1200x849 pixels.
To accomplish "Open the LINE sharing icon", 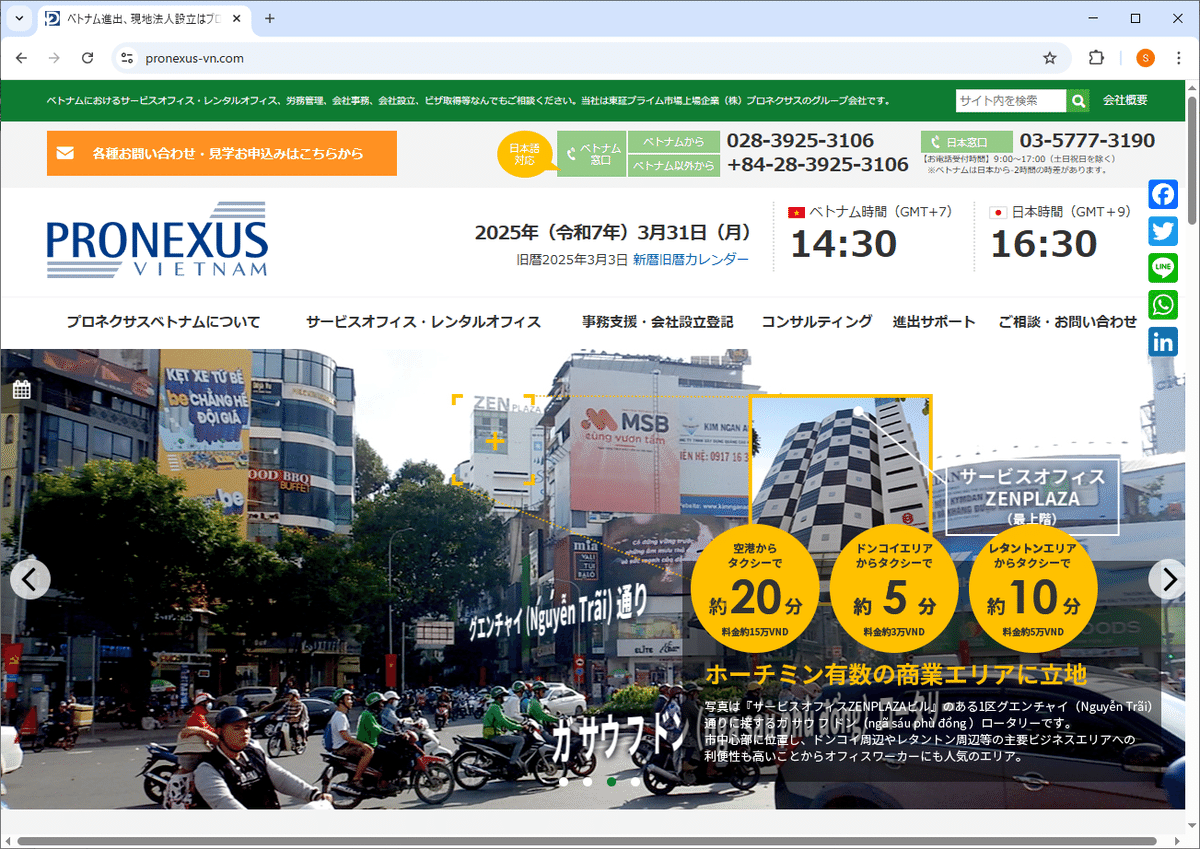I will (1163, 268).
